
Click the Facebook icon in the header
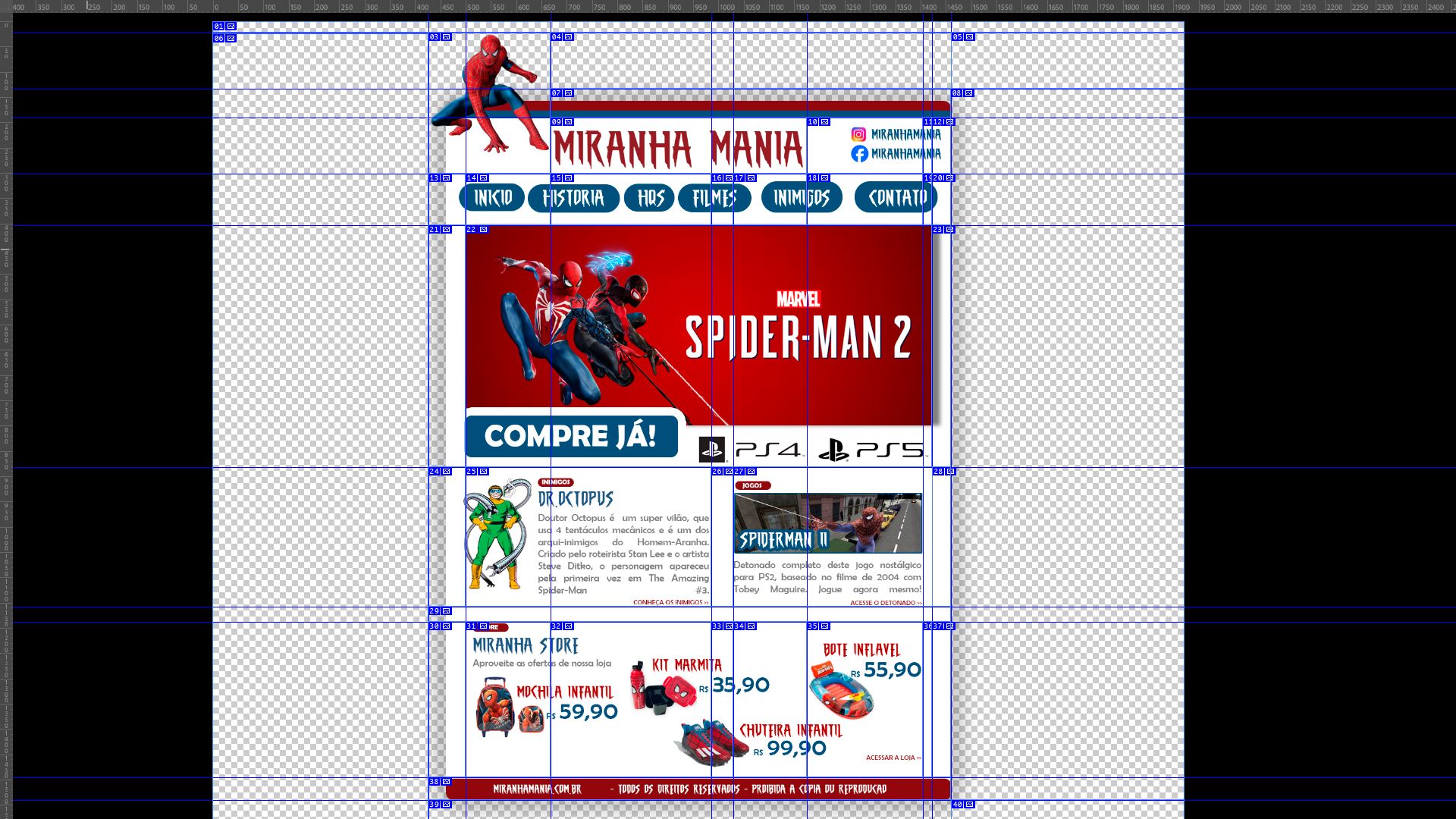tap(859, 154)
